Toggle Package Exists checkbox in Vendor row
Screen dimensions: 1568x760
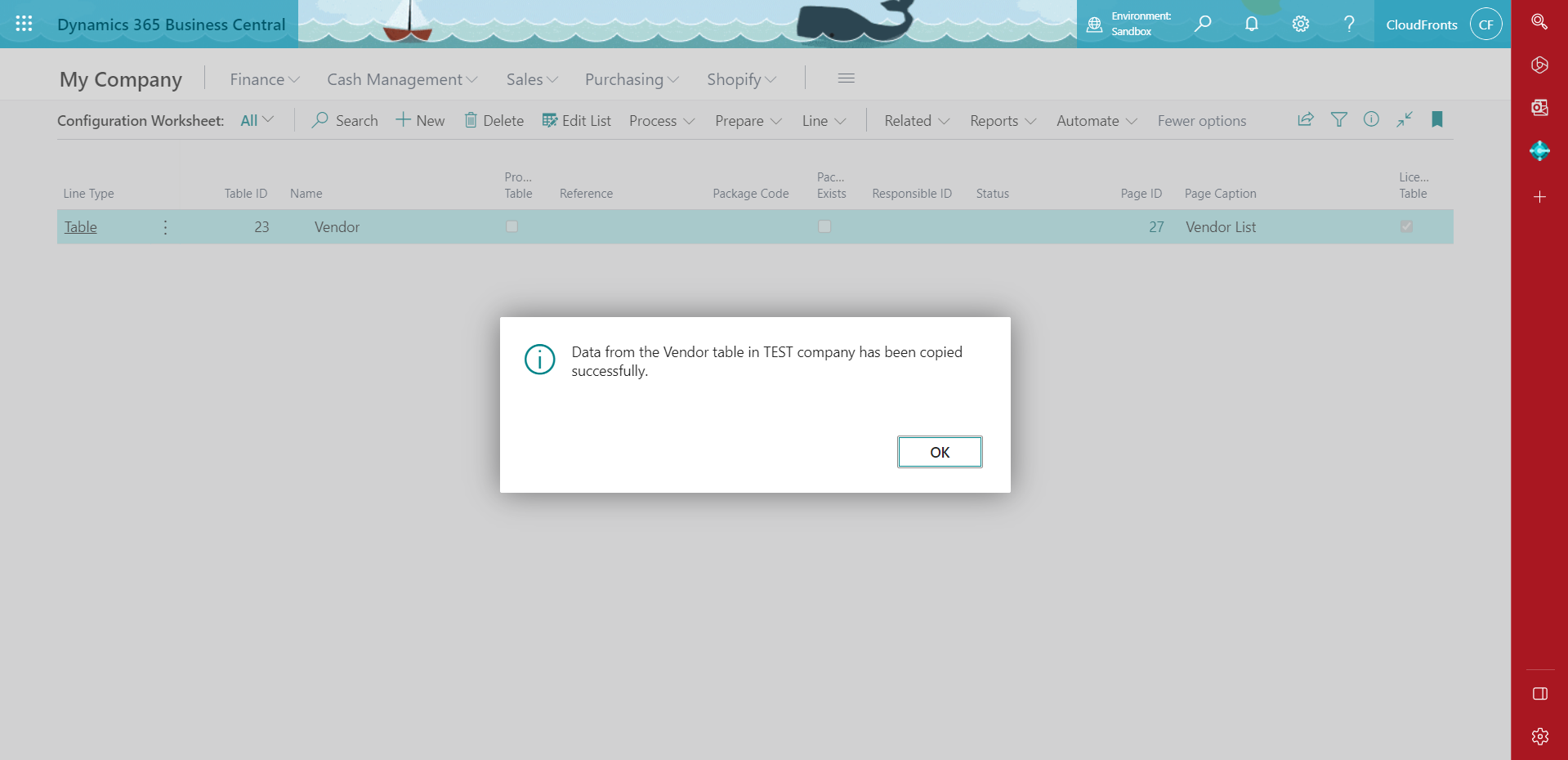824,226
